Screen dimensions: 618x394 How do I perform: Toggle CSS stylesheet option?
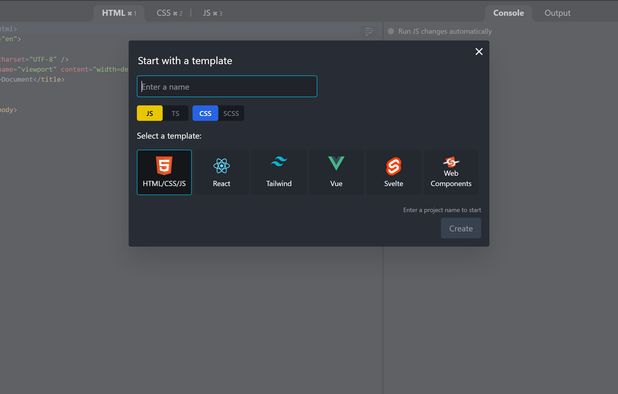205,113
